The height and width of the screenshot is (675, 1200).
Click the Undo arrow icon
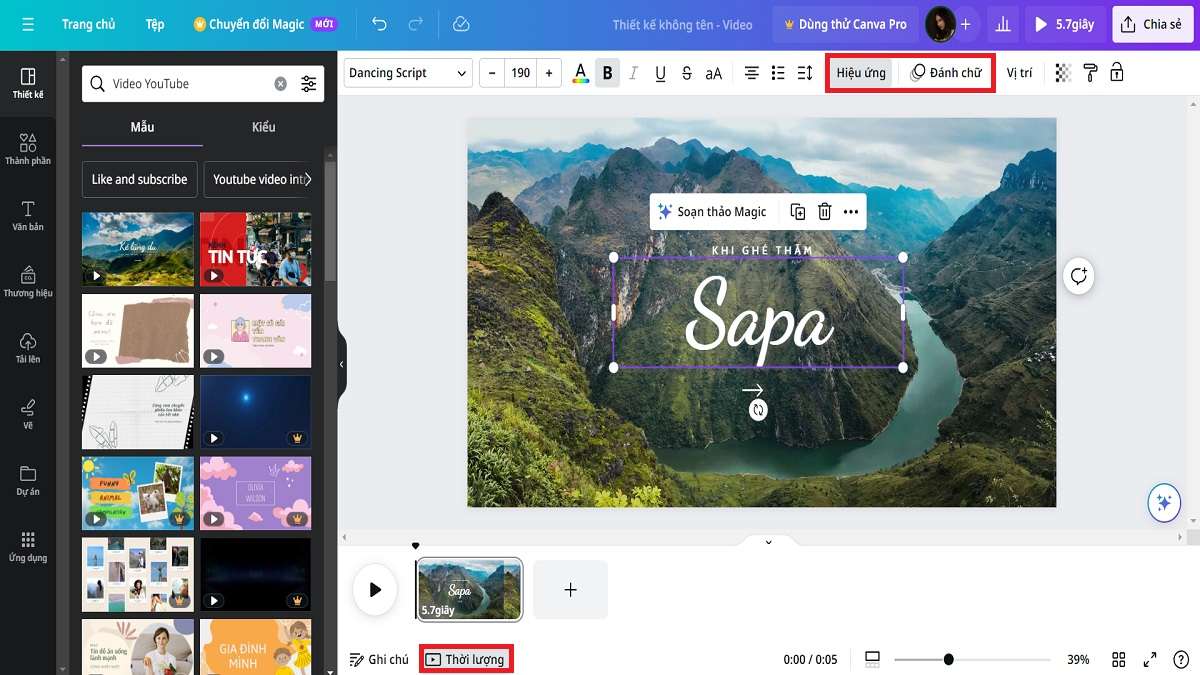[x=379, y=24]
